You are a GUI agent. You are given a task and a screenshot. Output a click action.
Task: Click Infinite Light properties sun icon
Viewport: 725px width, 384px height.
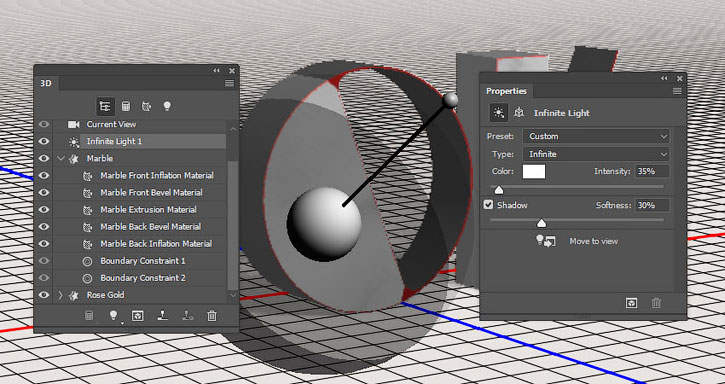498,113
